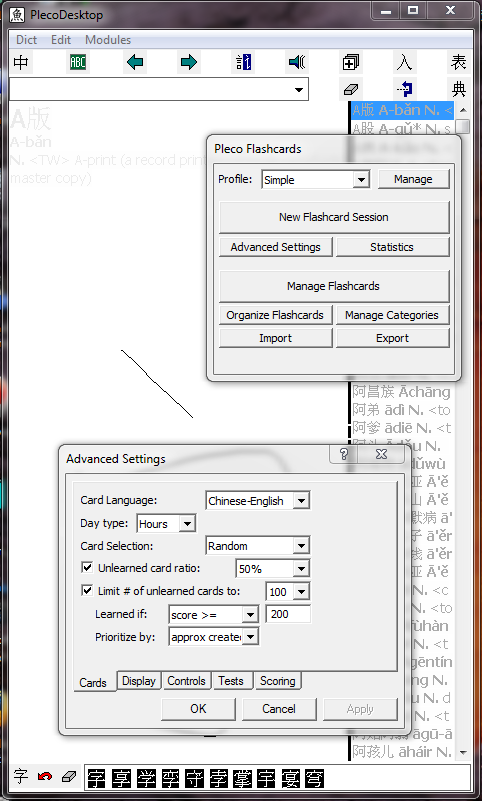The width and height of the screenshot is (482, 801).
Task: Click the eraser icon beside handwriting candidates
Action: coord(68,777)
